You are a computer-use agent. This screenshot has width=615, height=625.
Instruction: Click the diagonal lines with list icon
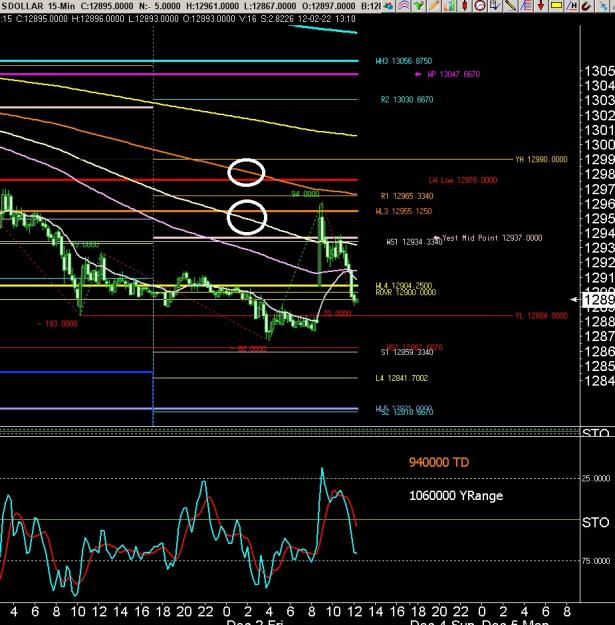(526, 6)
